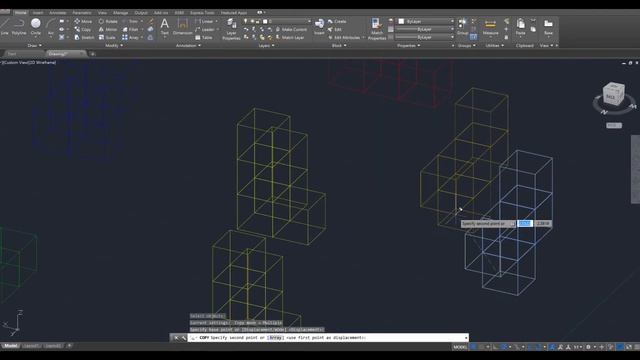Screen dimensions: 640x360
Task: Select the Line tool
Action: click(4, 27)
